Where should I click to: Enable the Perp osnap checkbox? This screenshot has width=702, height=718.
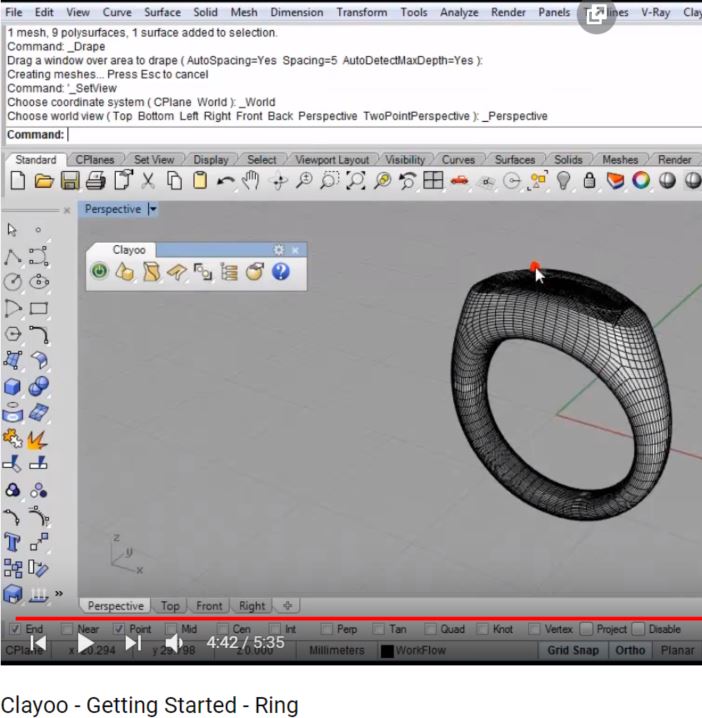(x=327, y=629)
